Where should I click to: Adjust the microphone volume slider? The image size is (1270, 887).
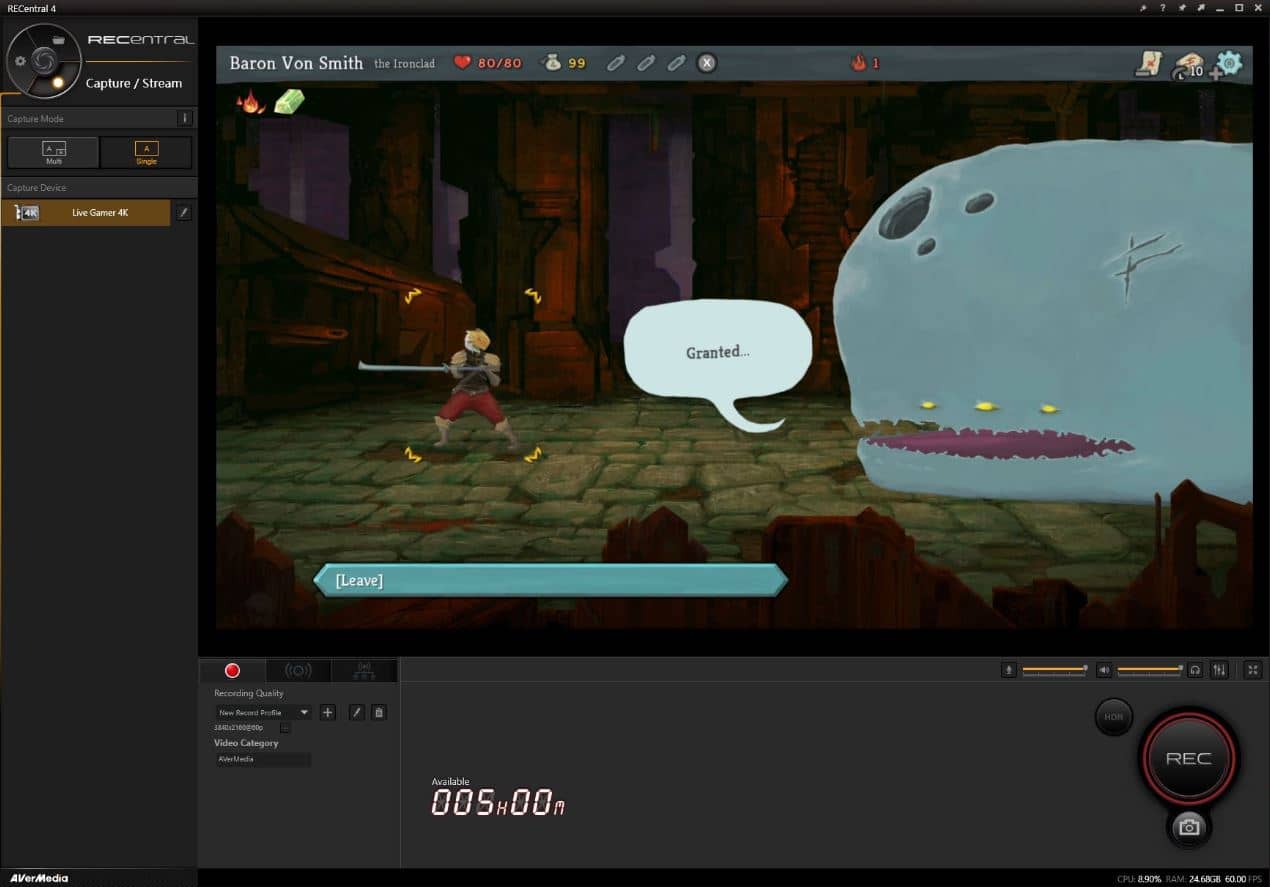point(1054,669)
